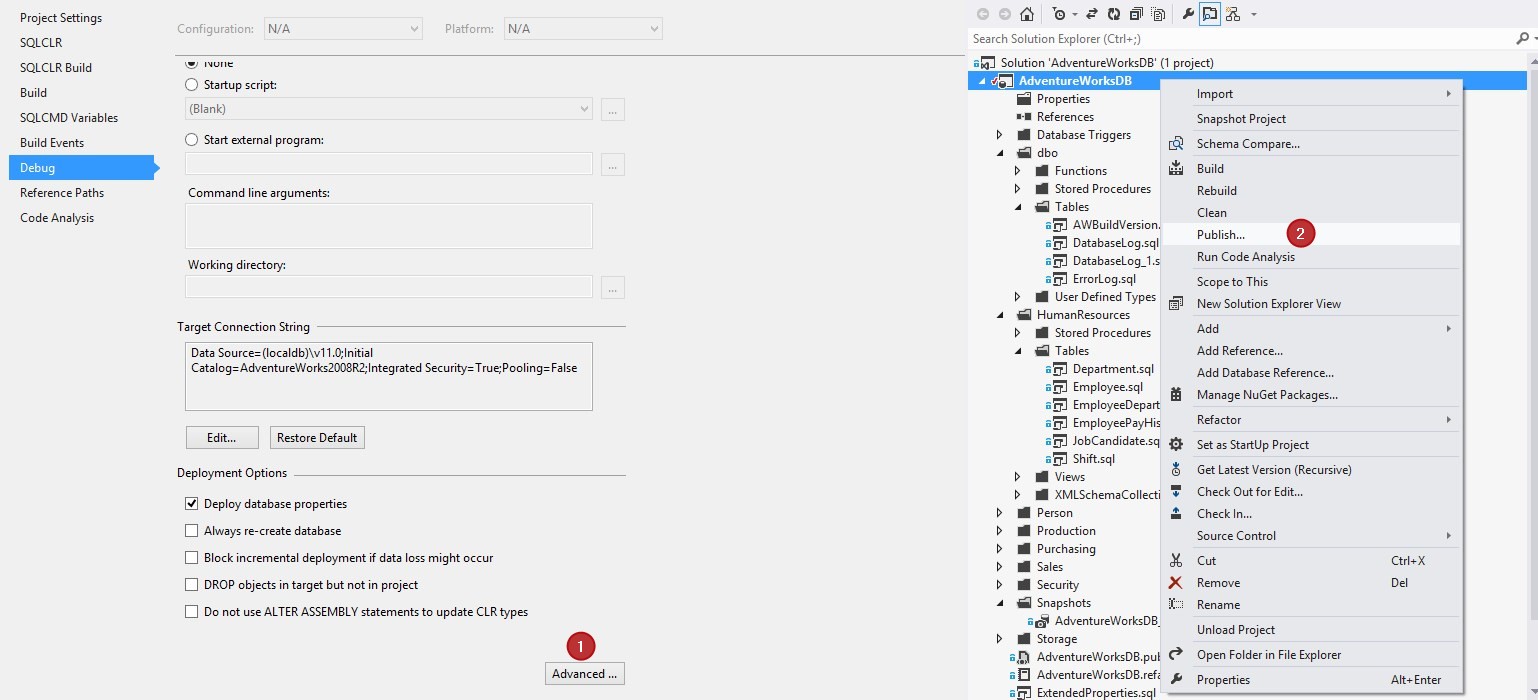Click browse button next to Working directory
1538x700 pixels.
click(613, 288)
